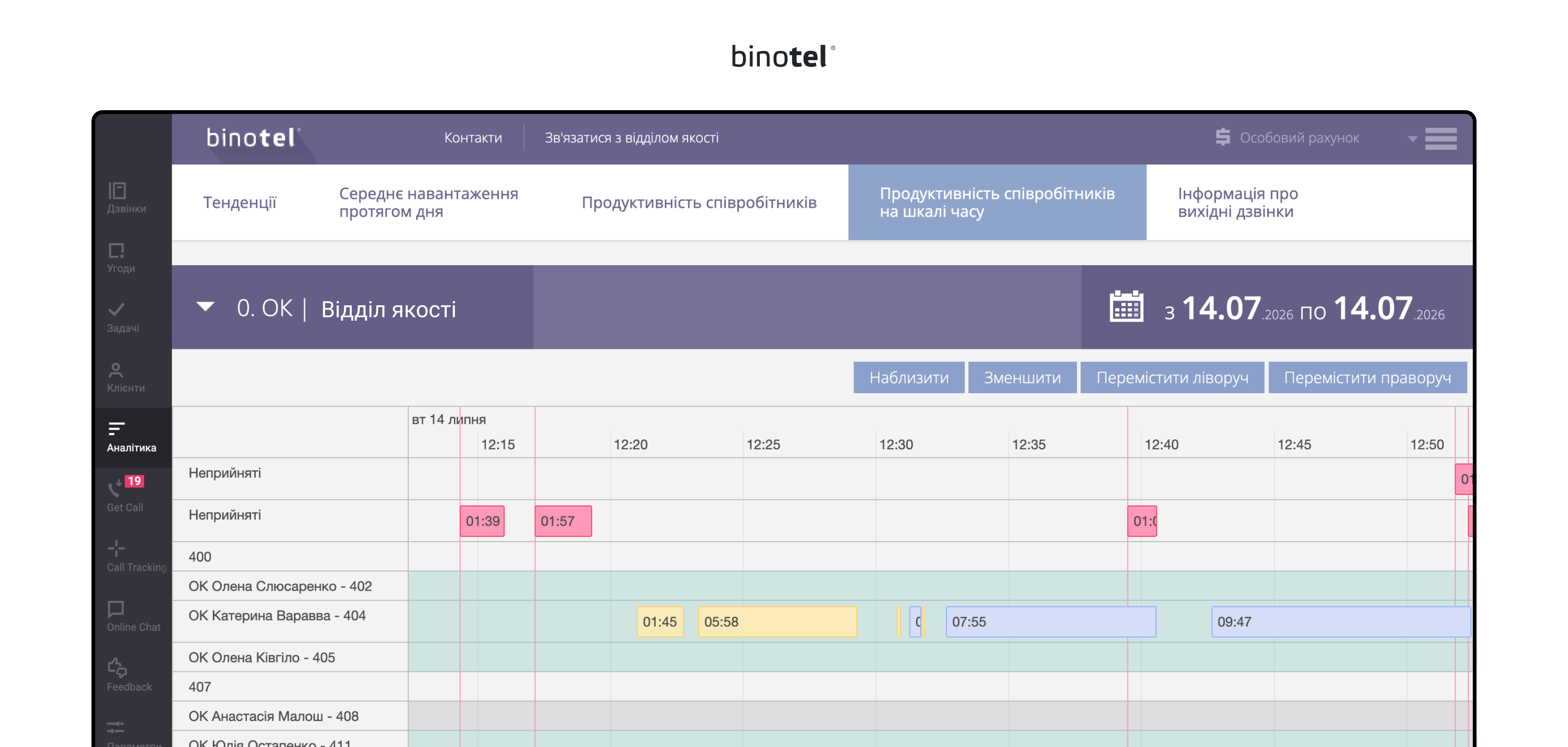1568x747 pixels.
Task: Click the end date after по
Action: 1388,308
